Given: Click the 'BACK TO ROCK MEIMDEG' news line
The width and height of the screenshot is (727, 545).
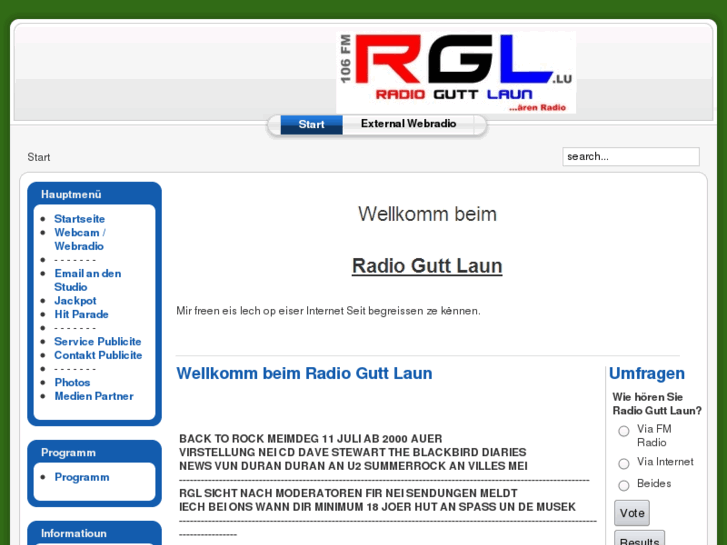Looking at the screenshot, I should [x=311, y=438].
